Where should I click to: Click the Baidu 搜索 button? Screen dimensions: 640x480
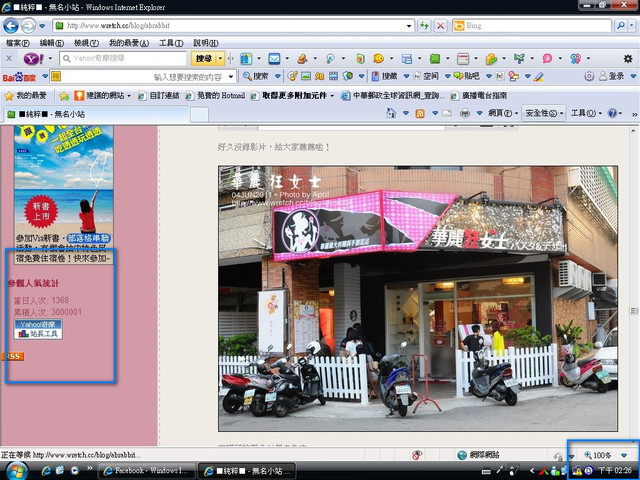[x=256, y=76]
